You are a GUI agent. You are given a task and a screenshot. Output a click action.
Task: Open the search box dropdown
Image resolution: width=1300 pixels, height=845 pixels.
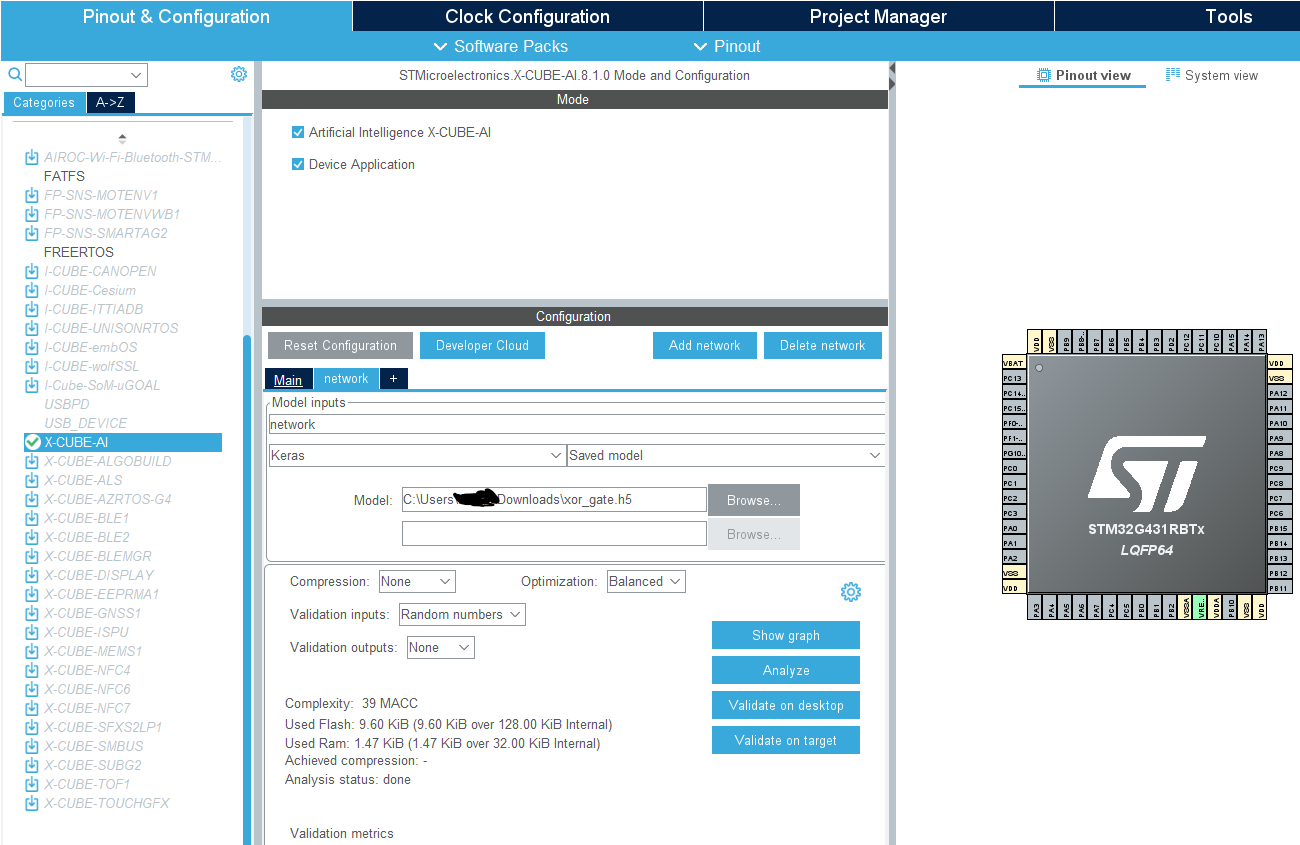pyautogui.click(x=136, y=75)
